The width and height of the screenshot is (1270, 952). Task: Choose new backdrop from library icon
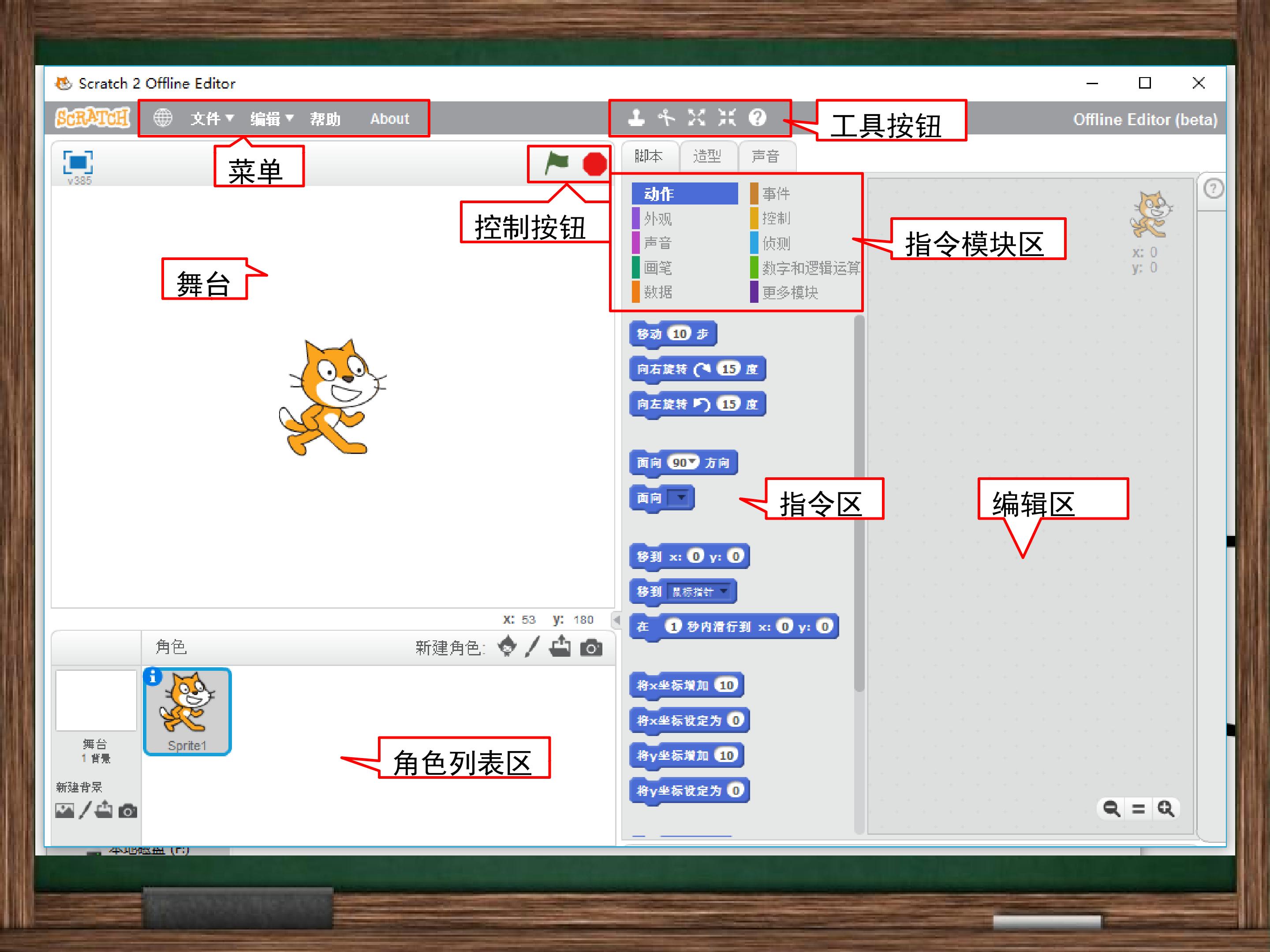click(64, 811)
